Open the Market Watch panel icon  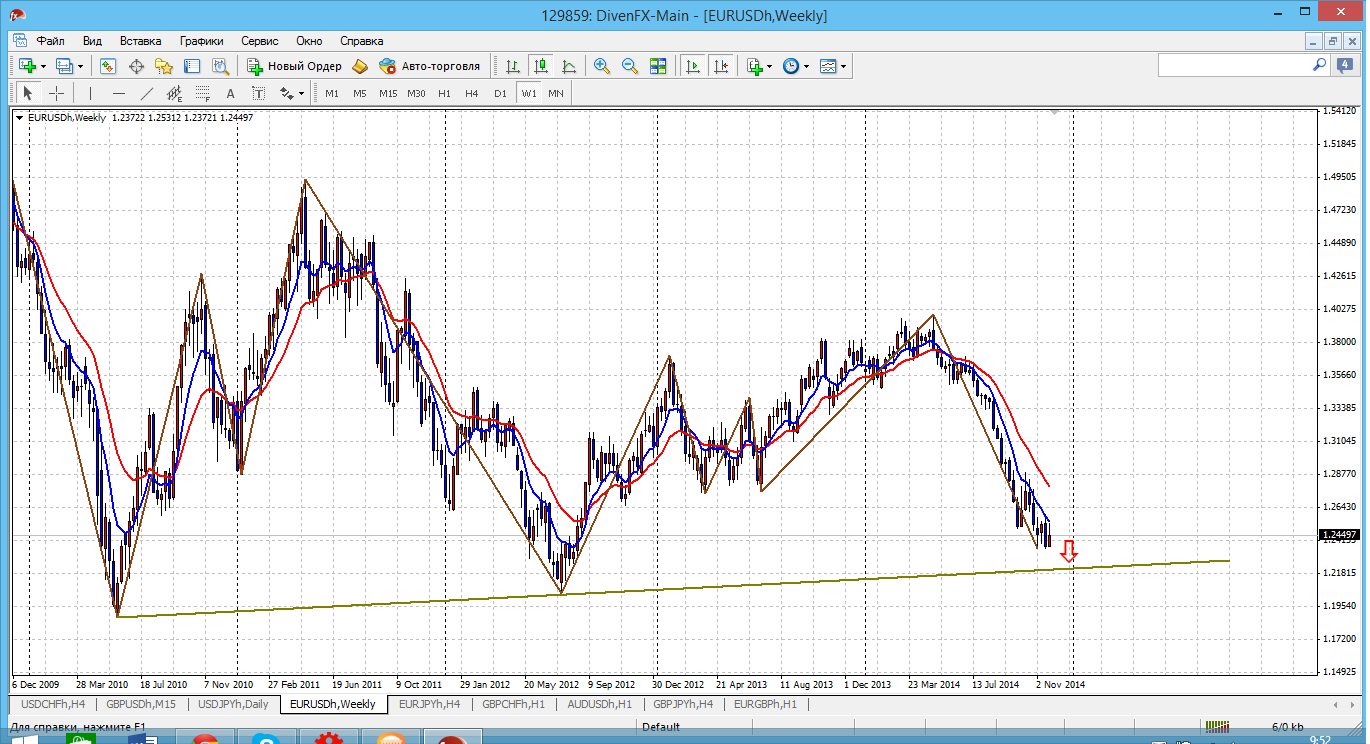108,66
